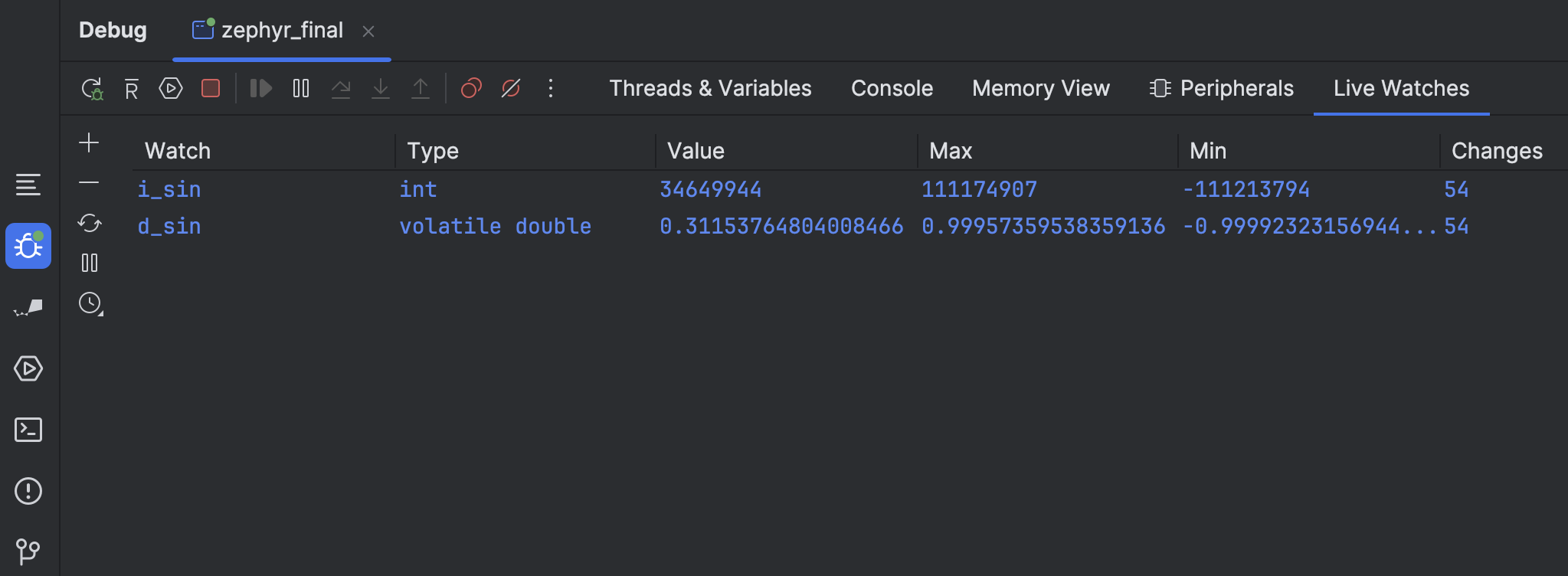Select the i_sin watch row
This screenshot has width=1568, height=576.
coord(850,189)
